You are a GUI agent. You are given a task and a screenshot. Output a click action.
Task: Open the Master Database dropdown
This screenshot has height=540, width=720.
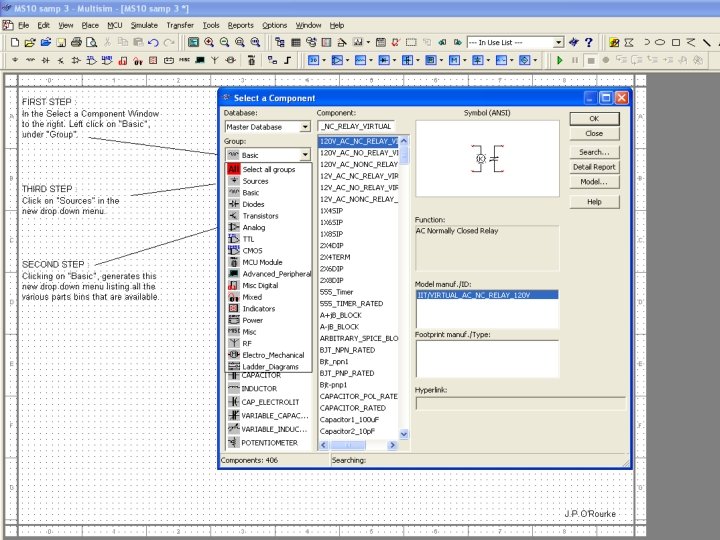coord(305,127)
